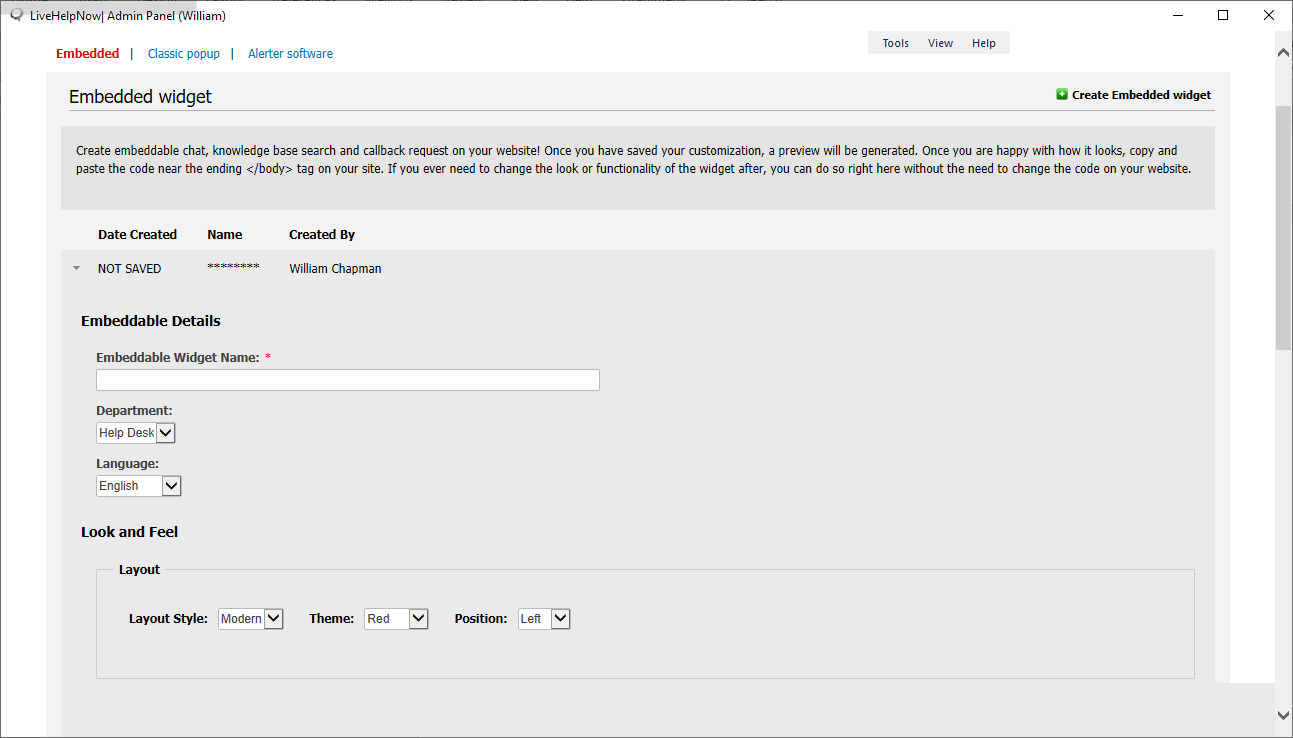
Task: Click the Create Embedded widget link
Action: pyautogui.click(x=1141, y=95)
